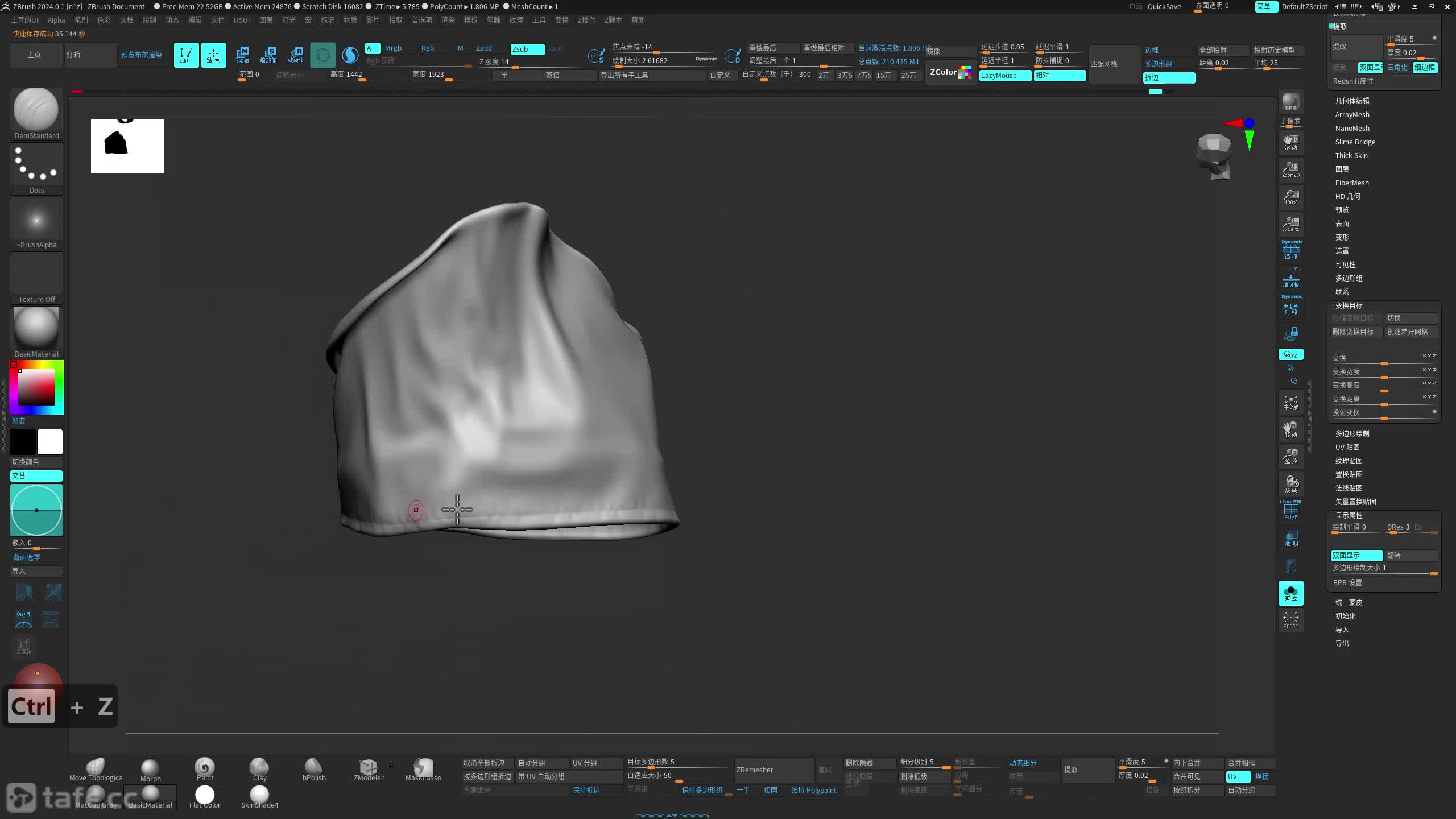Click the reference image thumbnail in viewport
The image size is (1456, 819).
pos(127,146)
